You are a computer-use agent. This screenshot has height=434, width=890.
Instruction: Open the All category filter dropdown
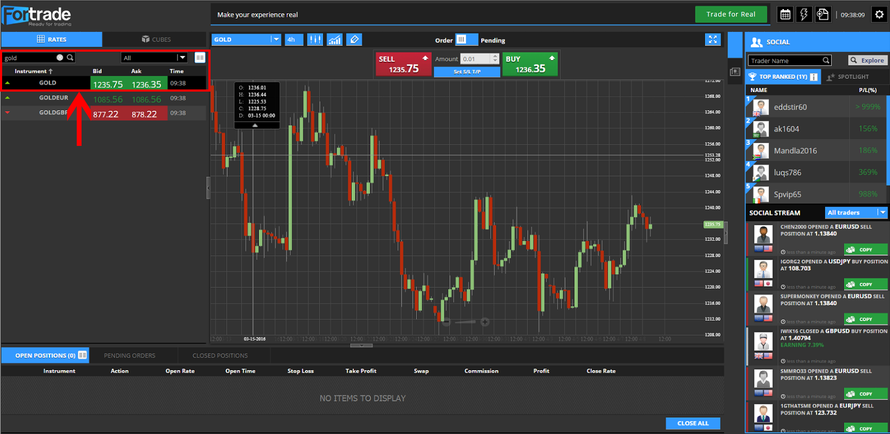[x=154, y=58]
